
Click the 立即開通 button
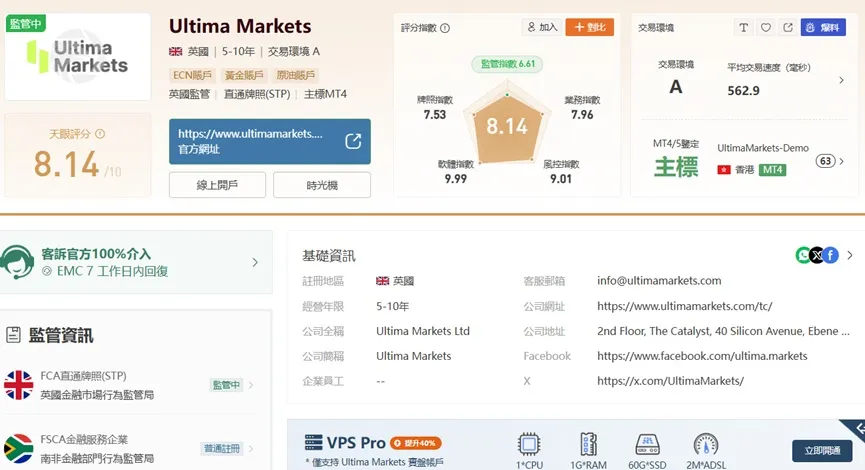[x=822, y=451]
